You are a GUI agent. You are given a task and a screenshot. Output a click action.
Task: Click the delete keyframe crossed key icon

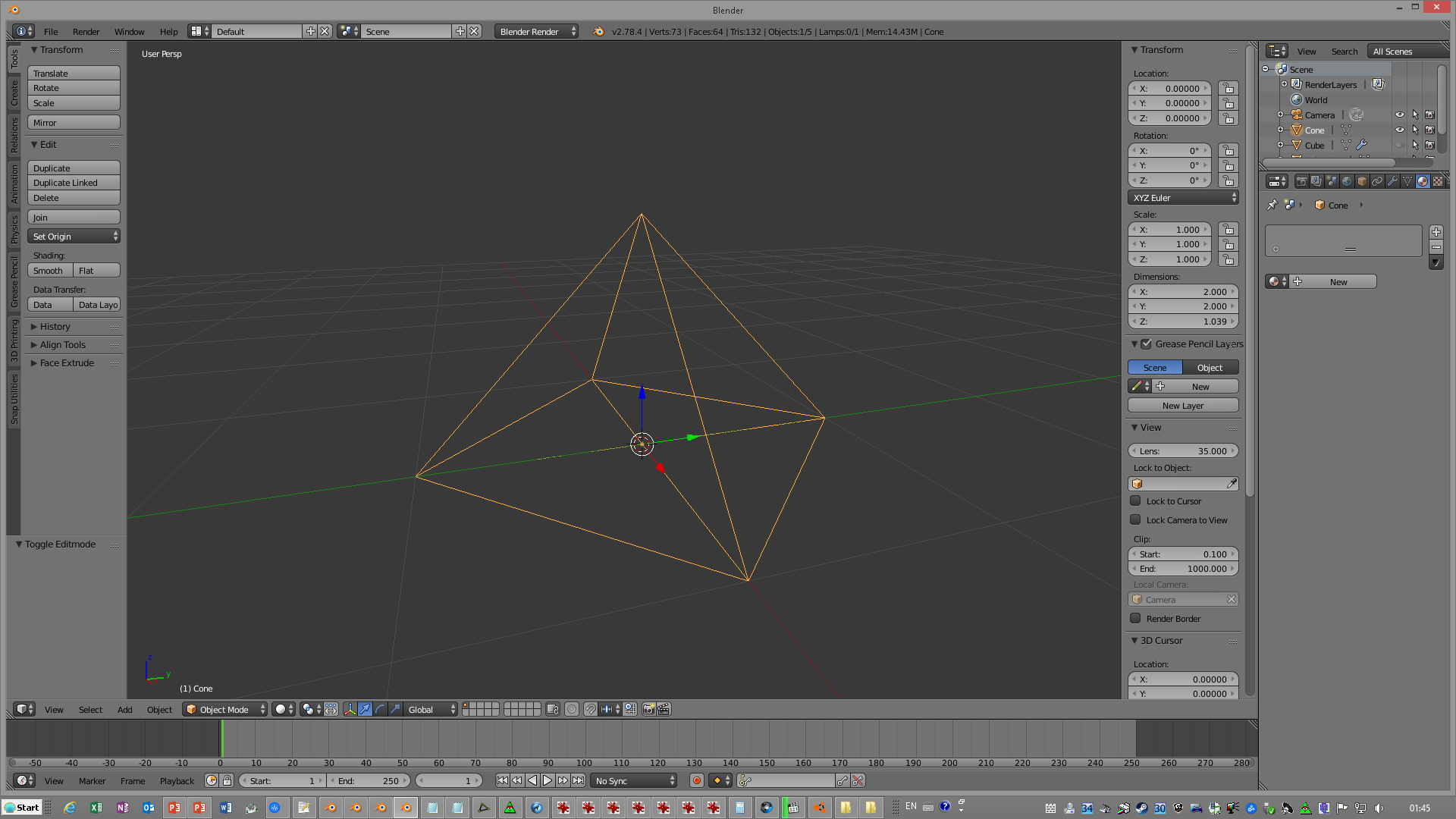(x=858, y=780)
